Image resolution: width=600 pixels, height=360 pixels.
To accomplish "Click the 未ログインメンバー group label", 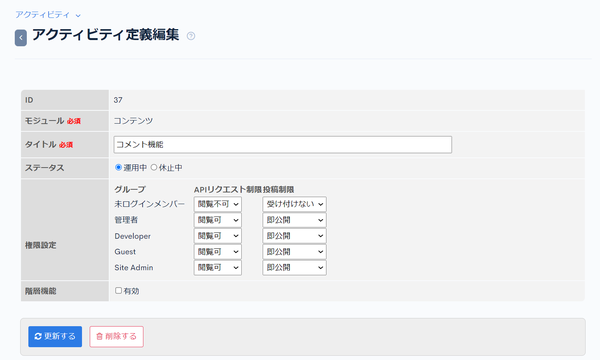I will [x=150, y=204].
